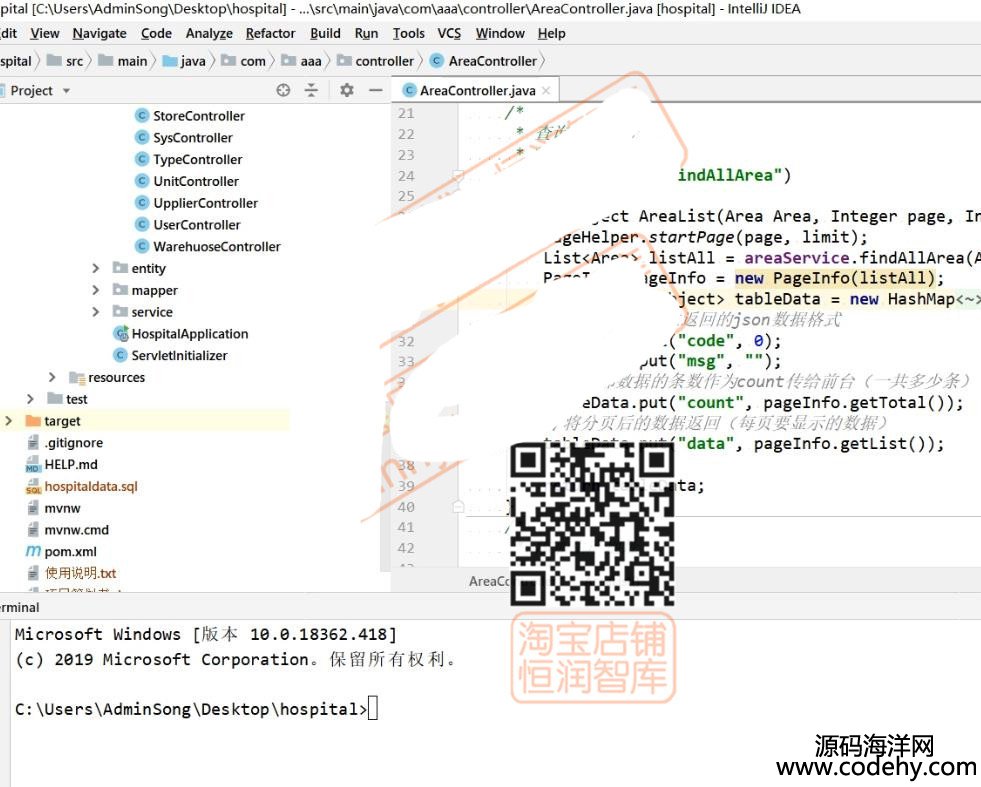This screenshot has width=981, height=787.
Task: Expand the target folder
Action: [8, 421]
